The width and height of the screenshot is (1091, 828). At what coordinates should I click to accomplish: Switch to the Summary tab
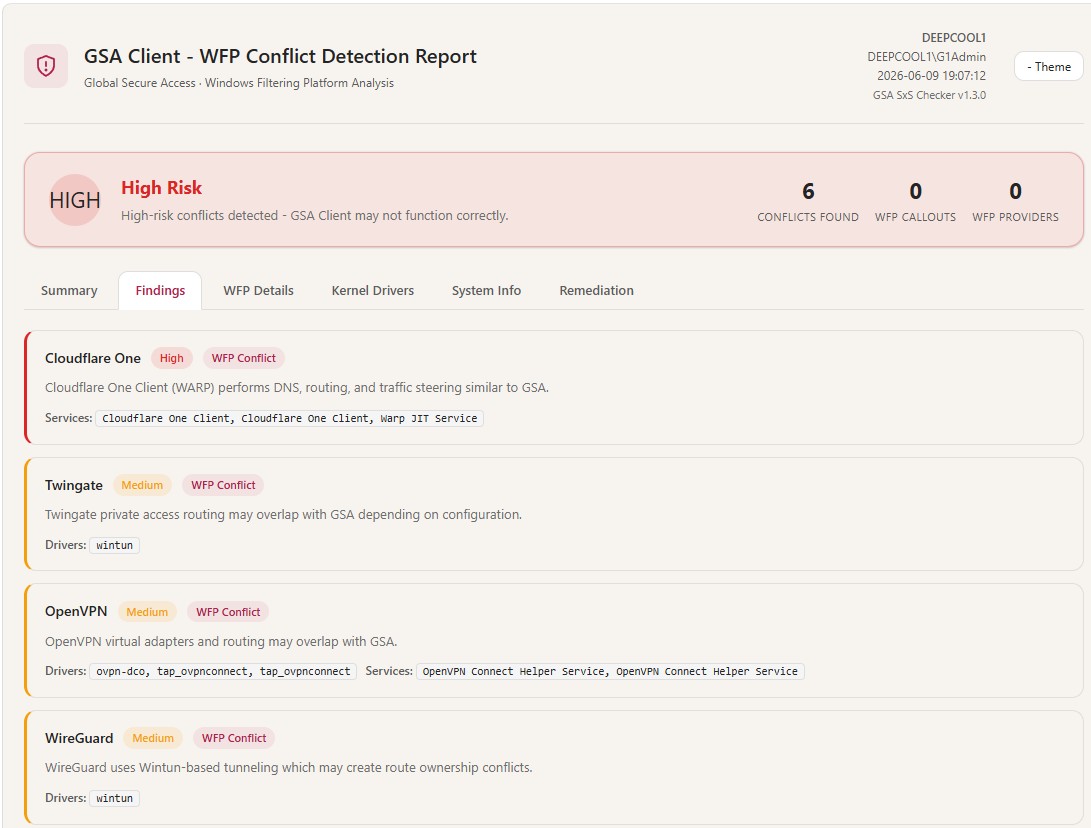(x=69, y=290)
